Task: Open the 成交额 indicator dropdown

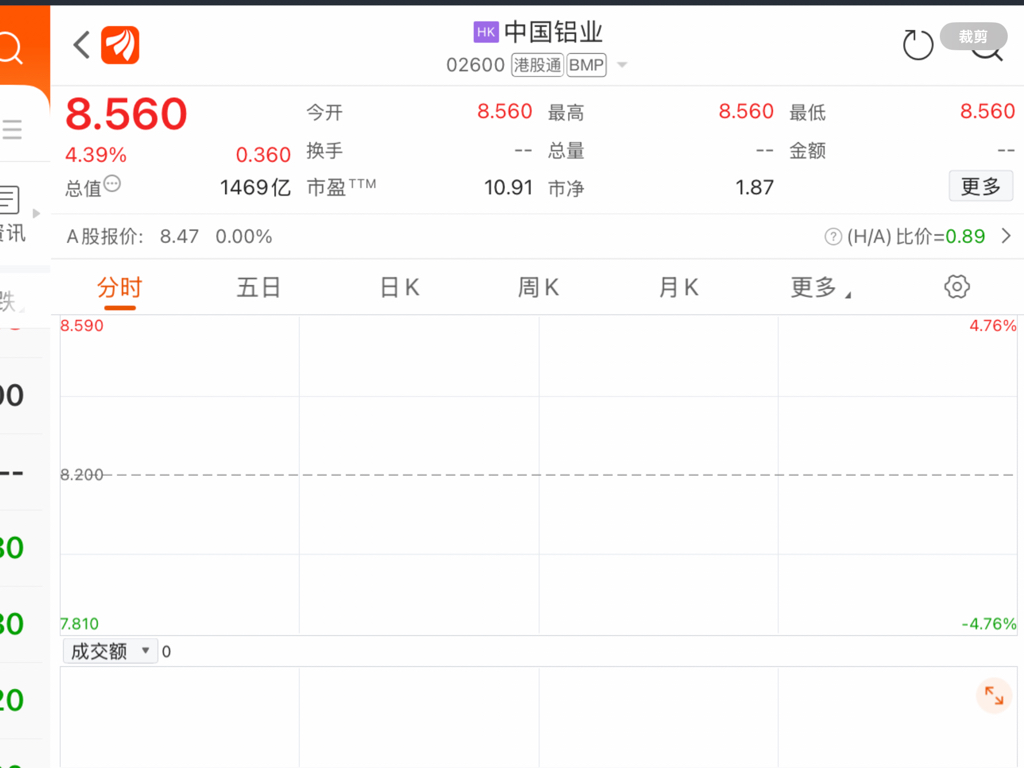Action: [110, 651]
